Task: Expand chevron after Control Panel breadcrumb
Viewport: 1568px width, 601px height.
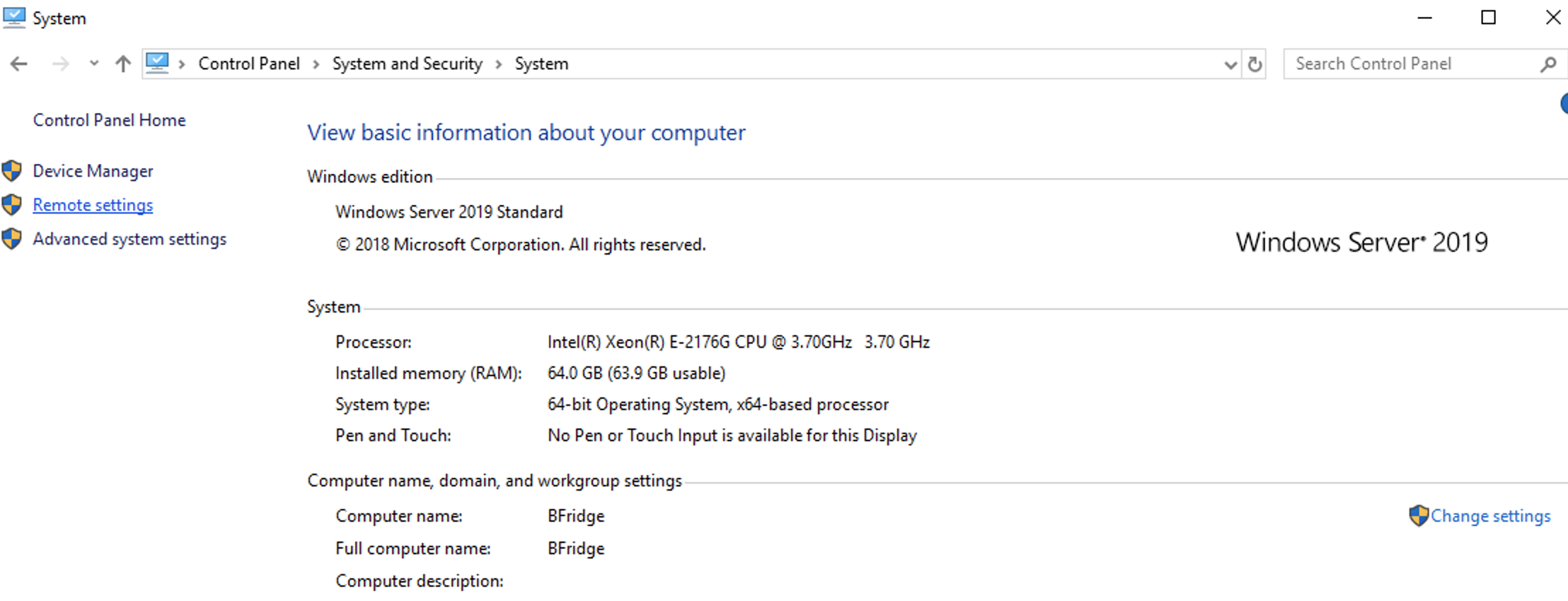Action: [x=316, y=64]
